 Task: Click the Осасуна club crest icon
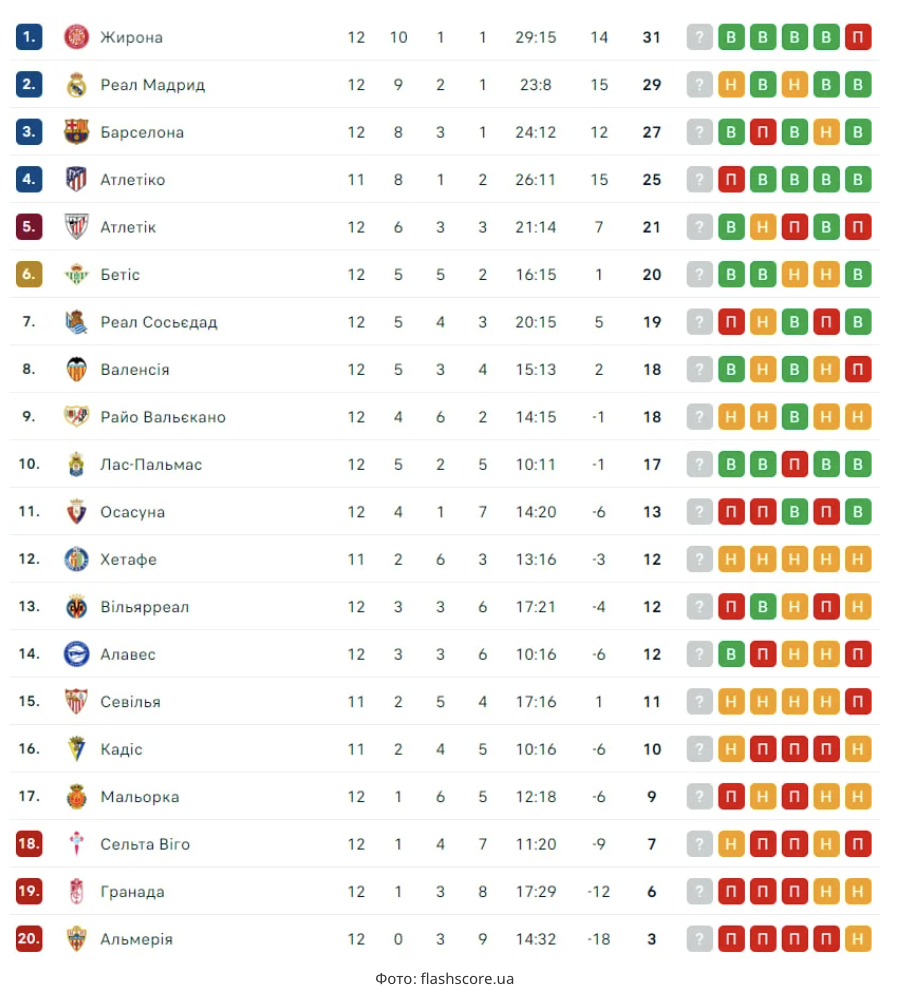pyautogui.click(x=77, y=512)
